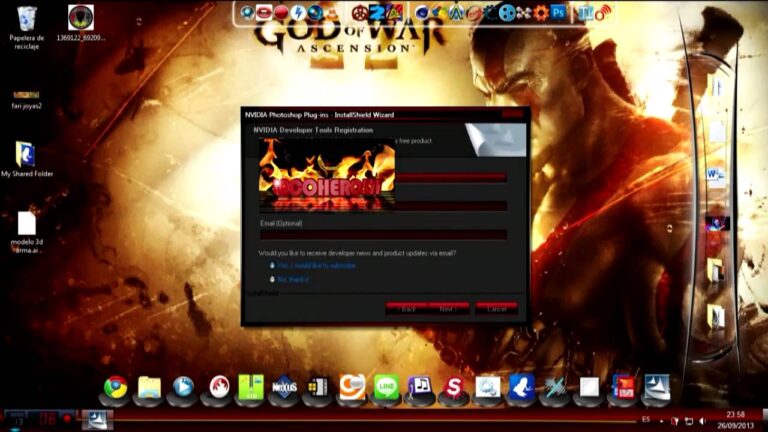
Task: Open the red flame icon in the dock
Action: click(218, 387)
